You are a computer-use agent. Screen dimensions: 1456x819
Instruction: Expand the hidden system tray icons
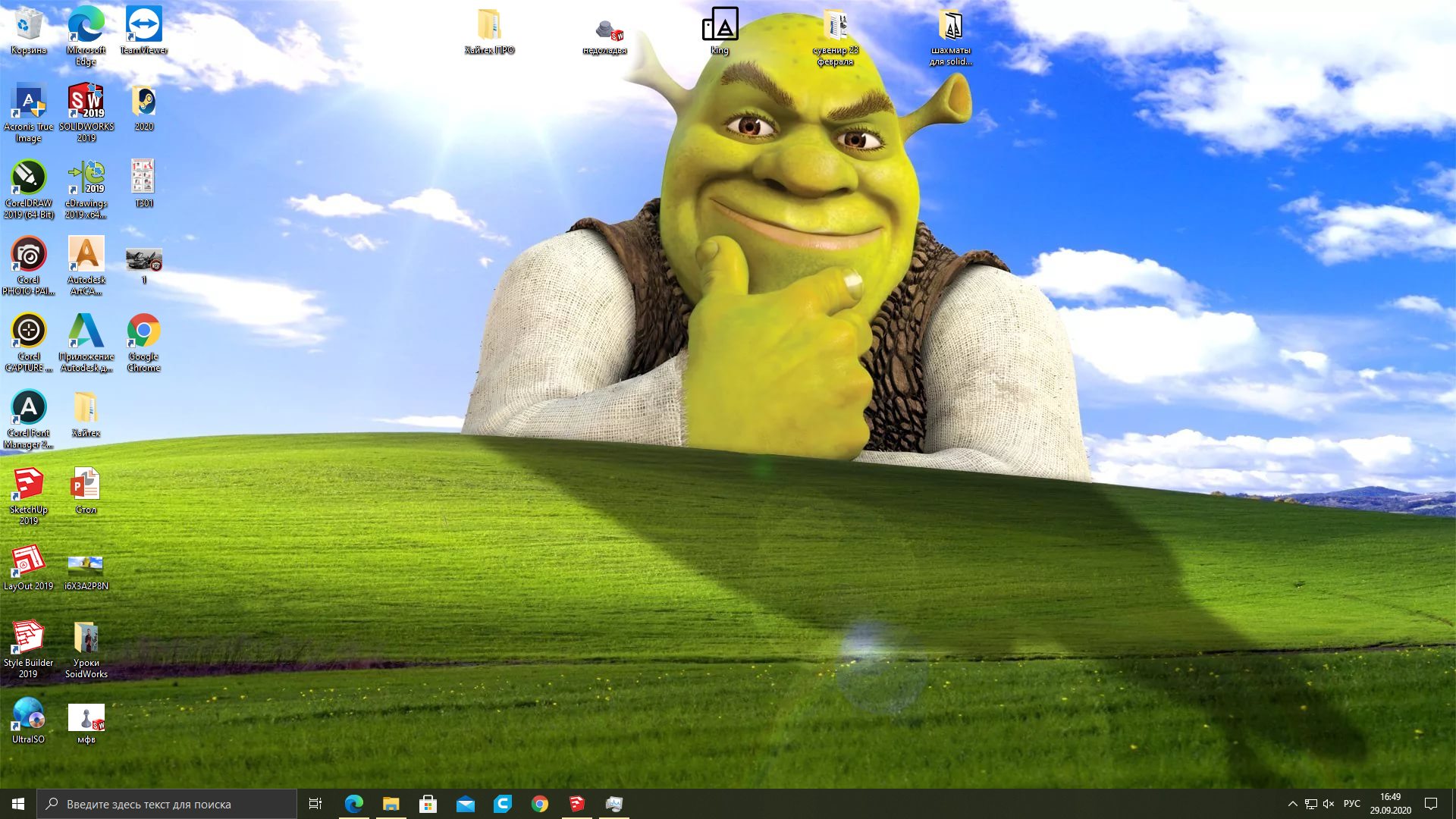(x=1292, y=804)
